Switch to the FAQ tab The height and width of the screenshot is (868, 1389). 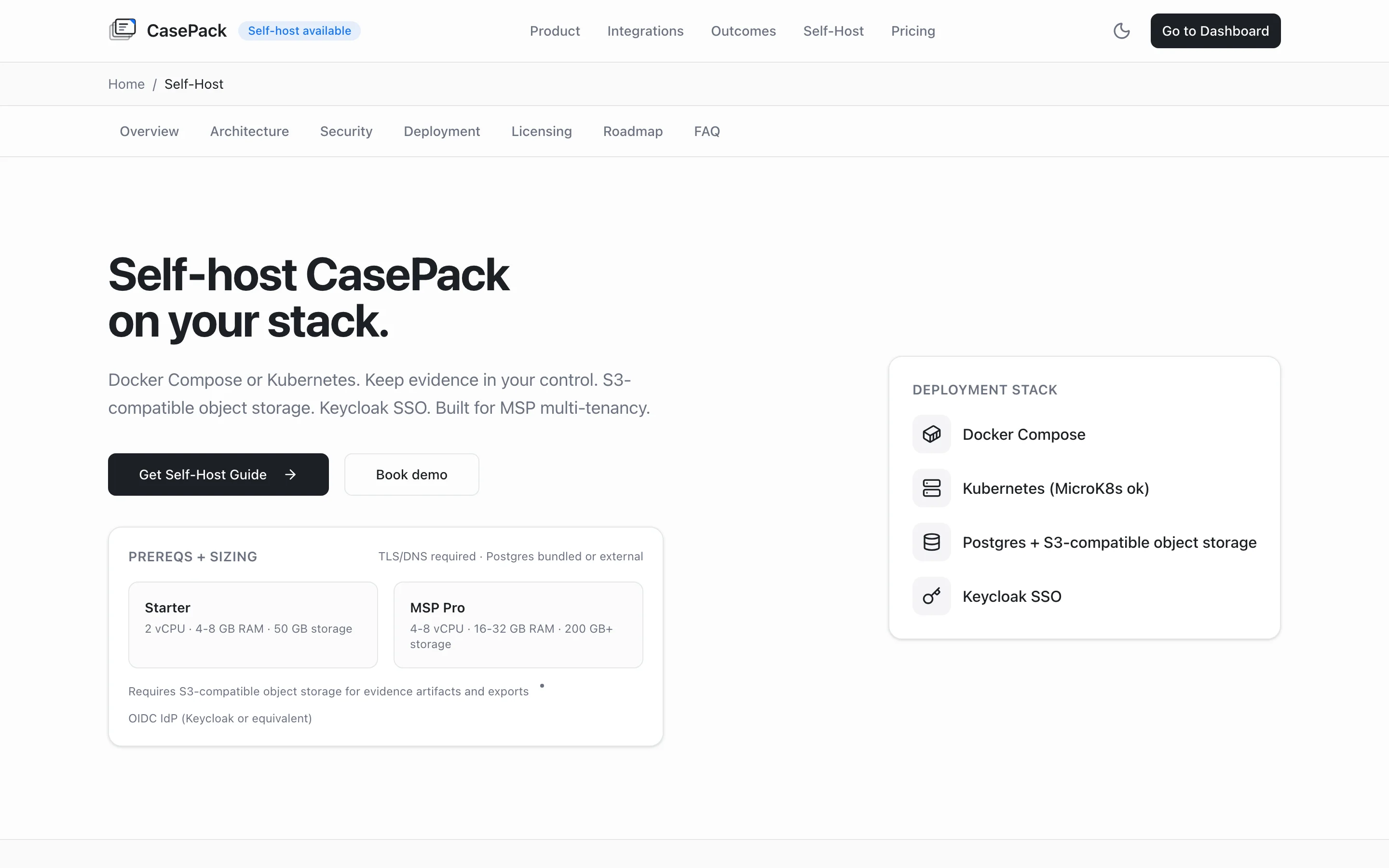(x=707, y=131)
